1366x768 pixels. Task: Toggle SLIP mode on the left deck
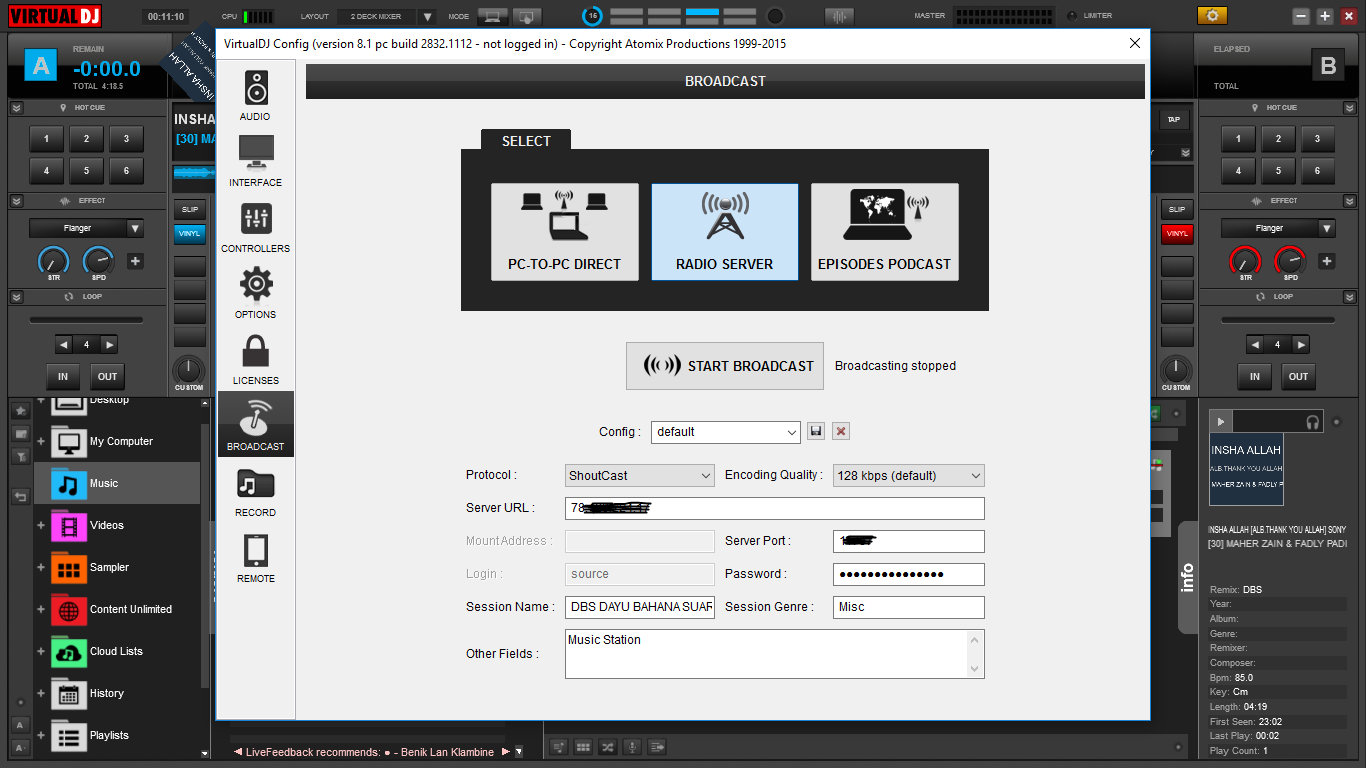click(x=189, y=209)
